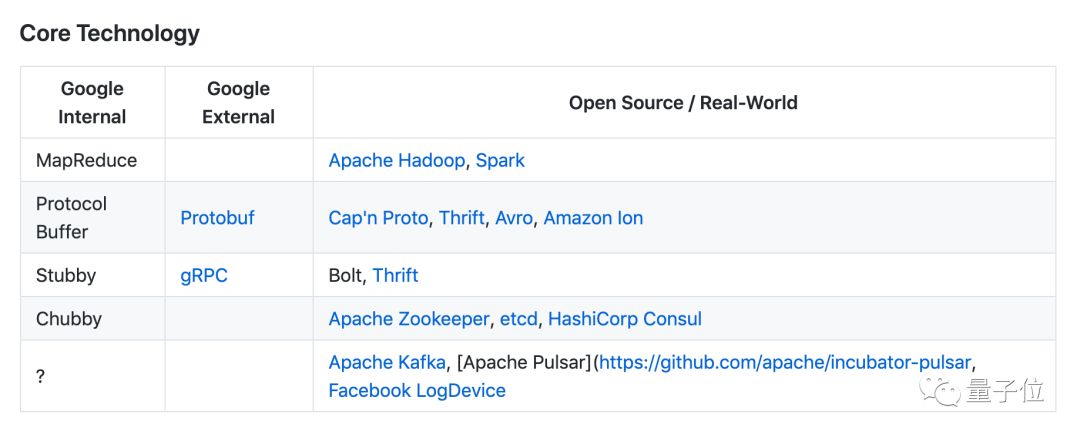Click Thrift link in Protocol Buffer row
The height and width of the screenshot is (438, 1080).
[462, 218]
